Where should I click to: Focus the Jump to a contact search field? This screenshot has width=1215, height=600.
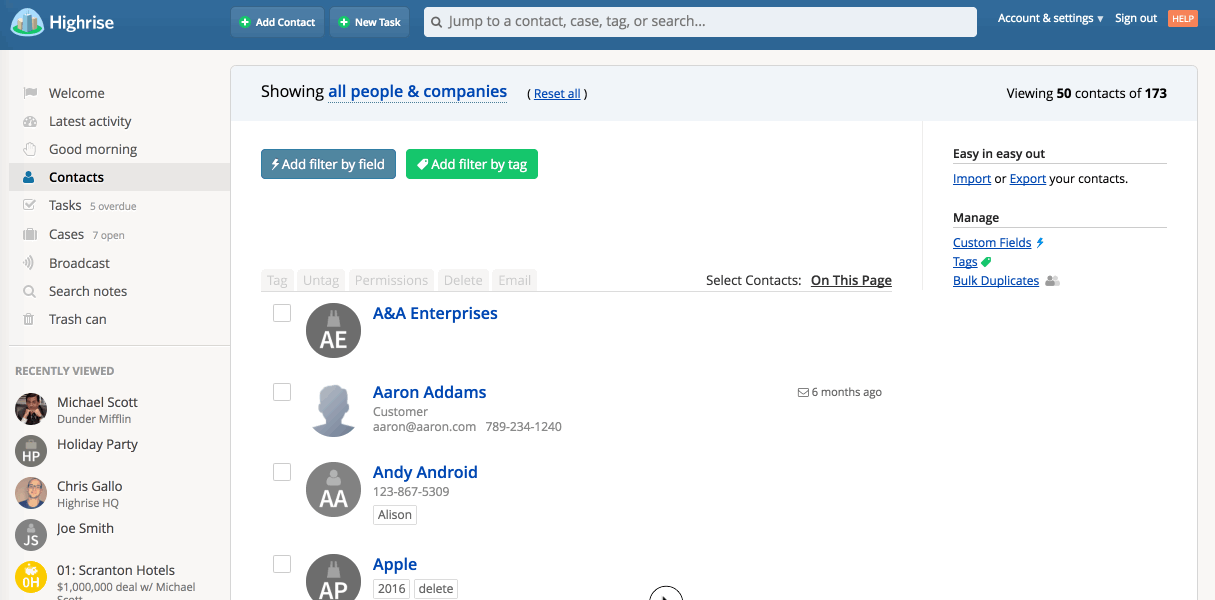[700, 22]
